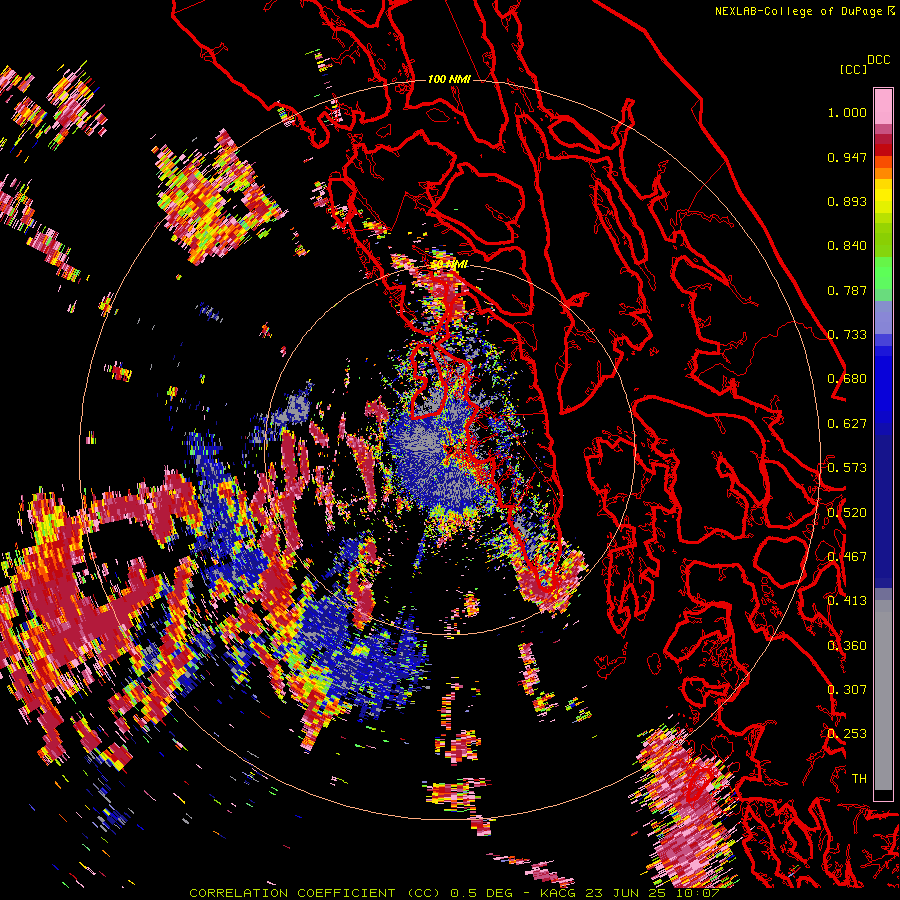
Task: Click the 23 JUN 25 date text
Action: (624, 893)
